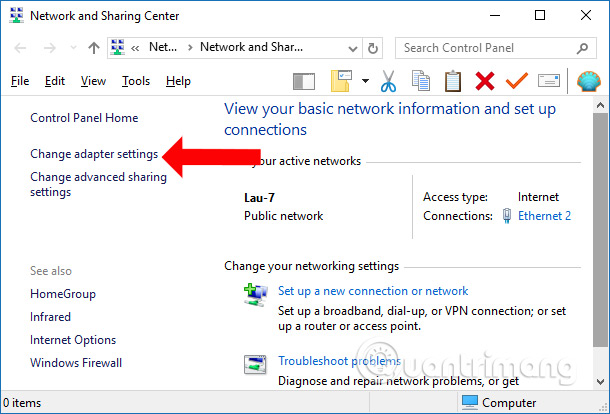The width and height of the screenshot is (610, 414).
Task: Click the window title bar network icon
Action: click(x=16, y=15)
